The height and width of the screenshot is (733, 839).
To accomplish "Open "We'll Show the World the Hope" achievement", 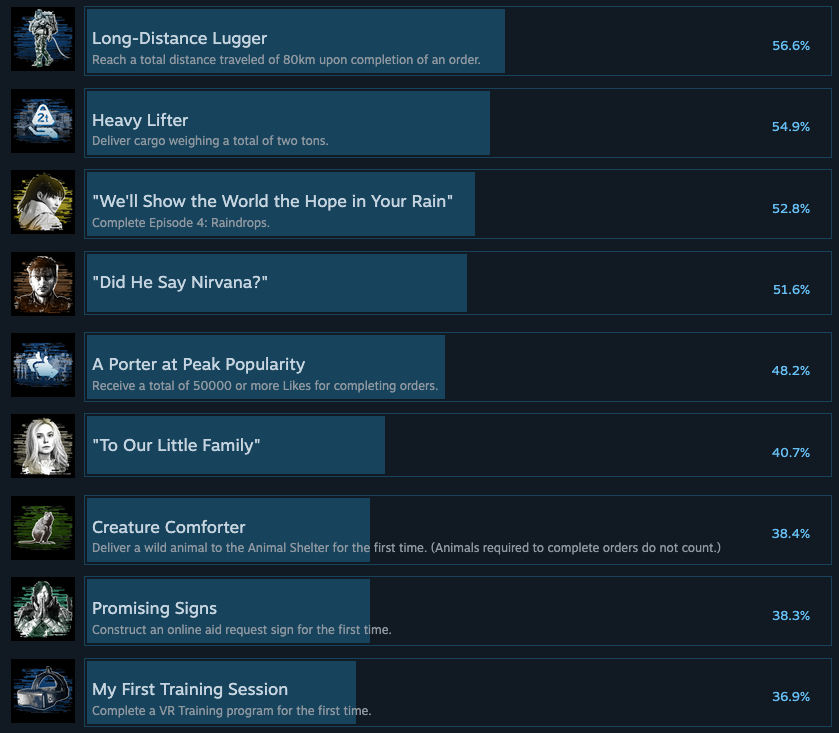I will click(x=272, y=201).
